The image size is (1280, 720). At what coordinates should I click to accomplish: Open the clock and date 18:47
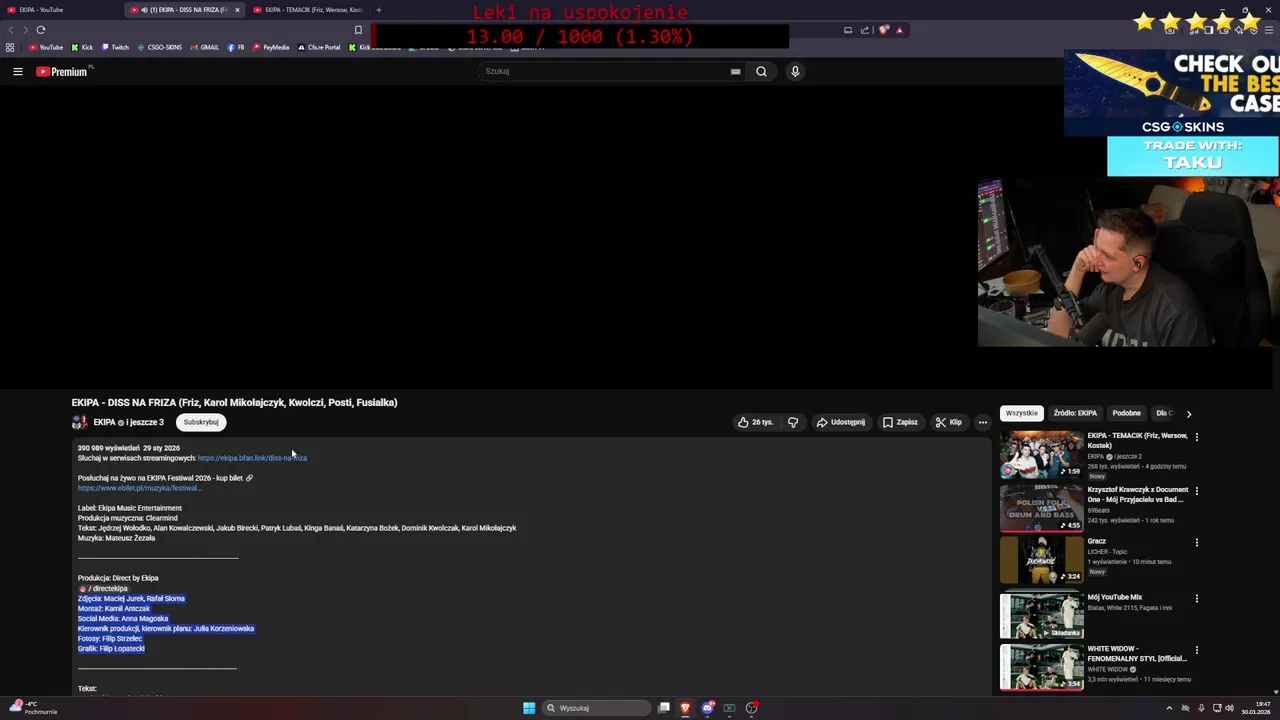pos(1257,708)
